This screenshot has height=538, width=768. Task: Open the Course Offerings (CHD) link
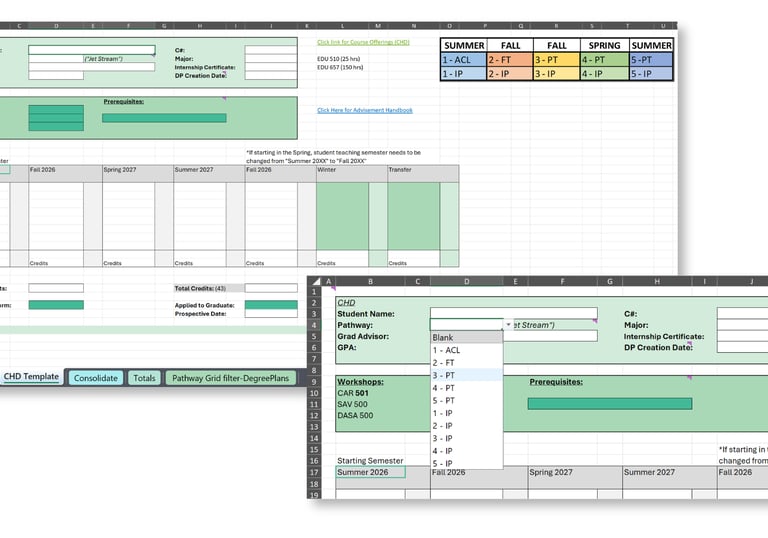pyautogui.click(x=363, y=42)
